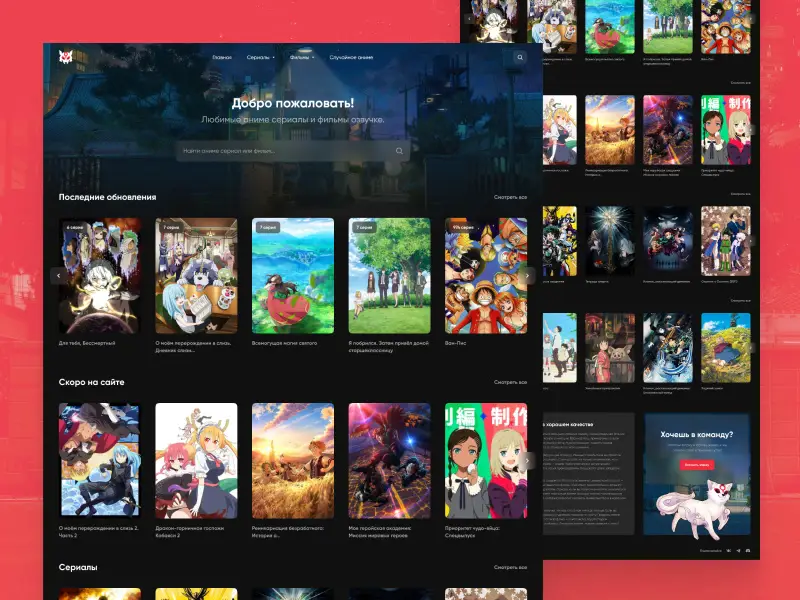Open the header search icon button
This screenshot has height=600, width=800.
coord(520,57)
